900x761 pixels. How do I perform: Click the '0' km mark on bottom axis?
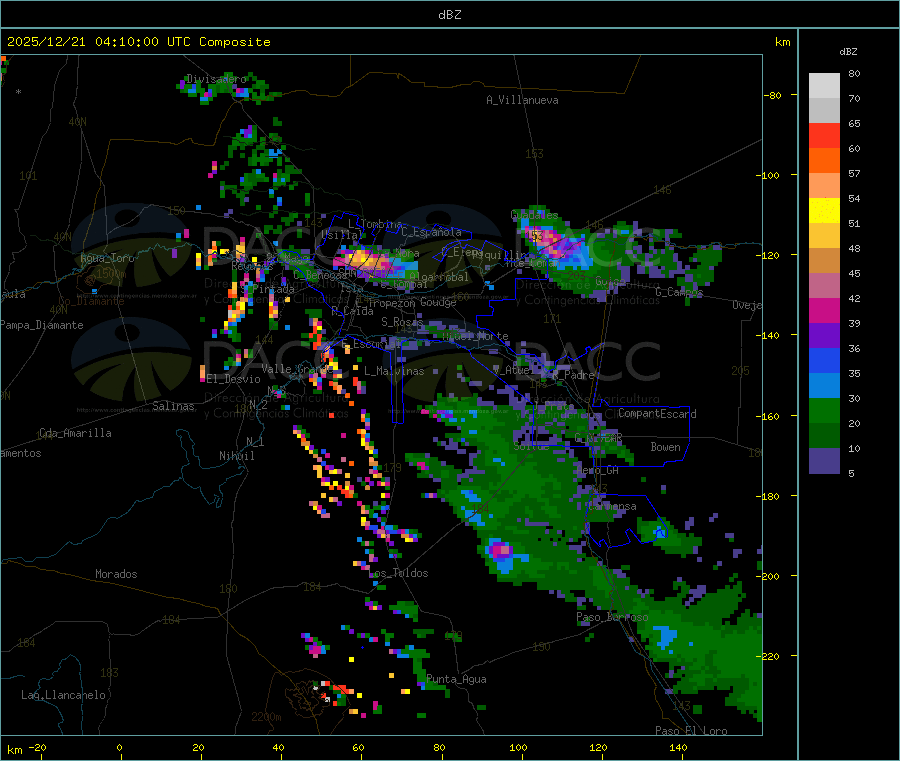119,747
